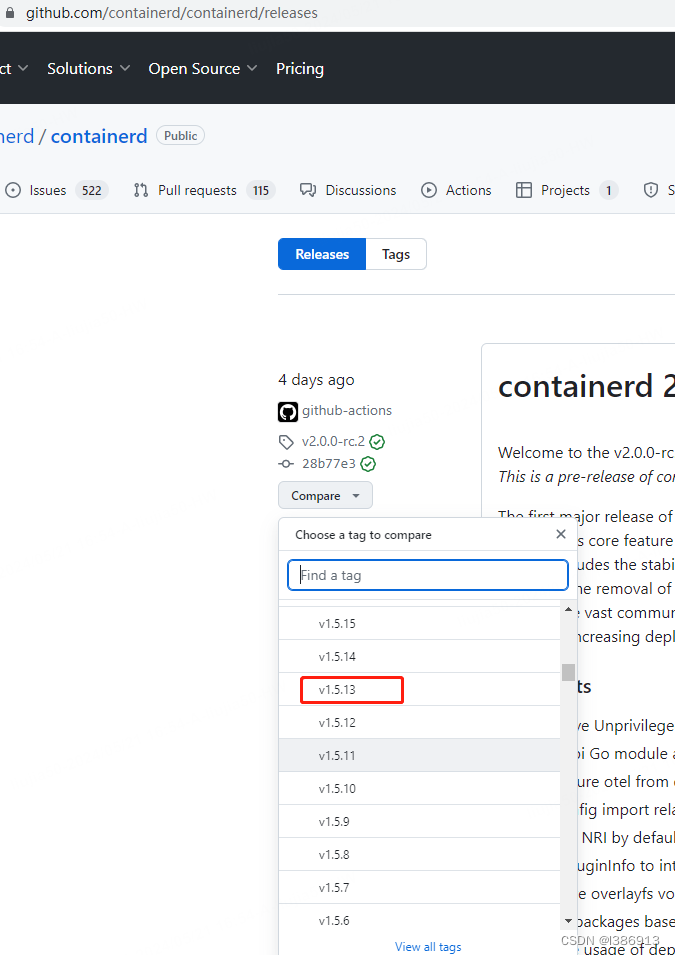Click the verified checkmark on v2.0.0-rc.2

(376, 441)
